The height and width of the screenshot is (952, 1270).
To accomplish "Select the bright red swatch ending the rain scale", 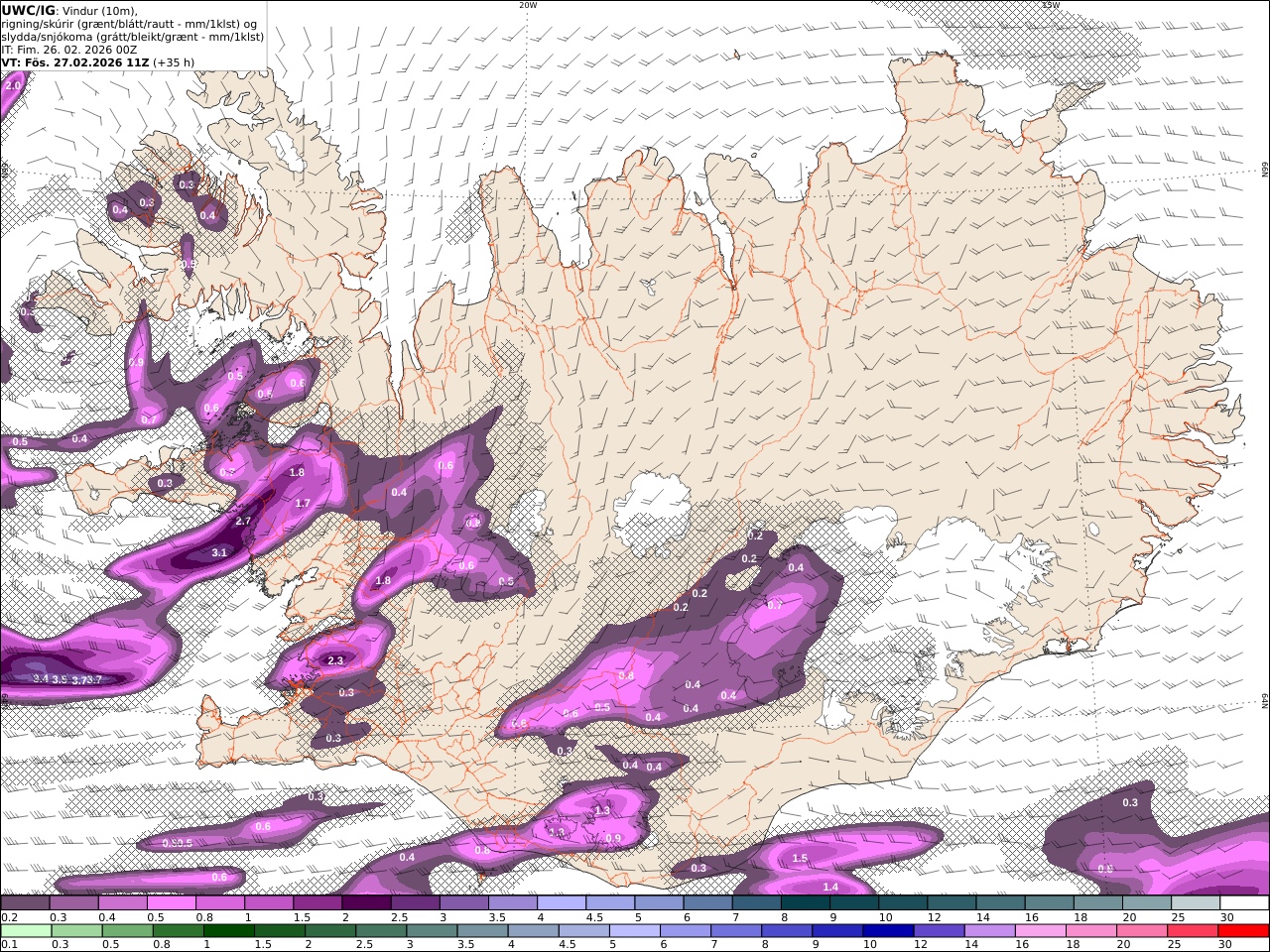I will 1244,931.
